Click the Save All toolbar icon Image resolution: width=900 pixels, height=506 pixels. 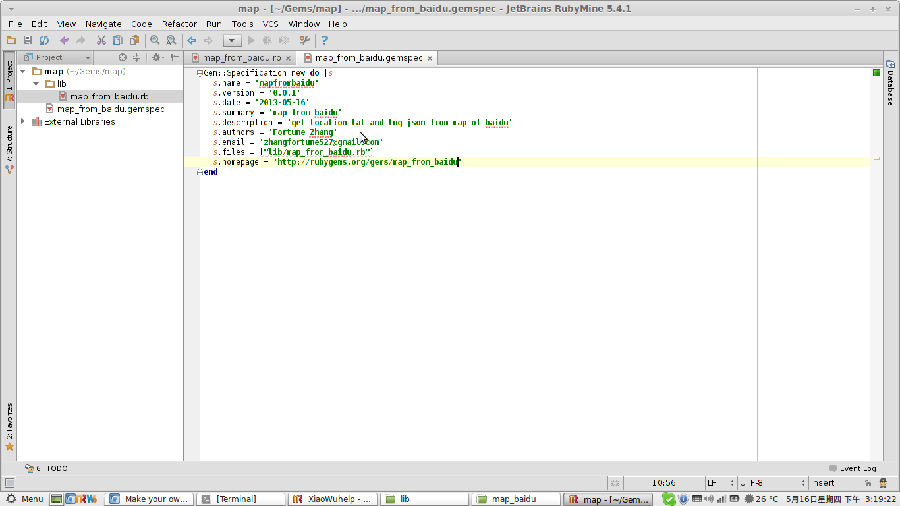28,40
